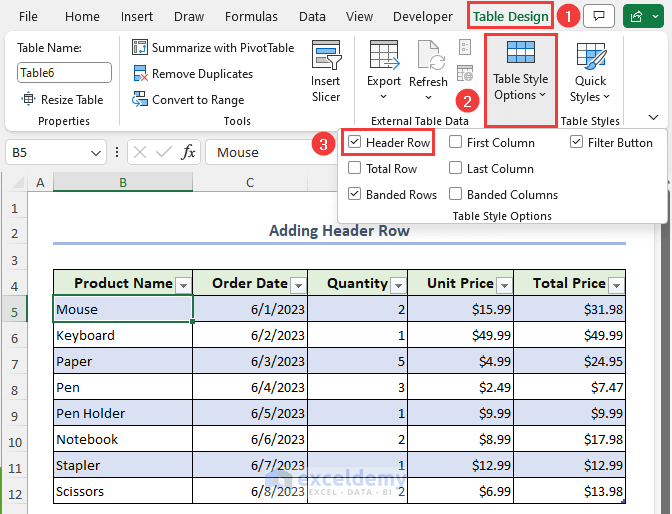Select the Keyboard cell
Viewport: 672px width, 514px height.
pyautogui.click(x=123, y=335)
